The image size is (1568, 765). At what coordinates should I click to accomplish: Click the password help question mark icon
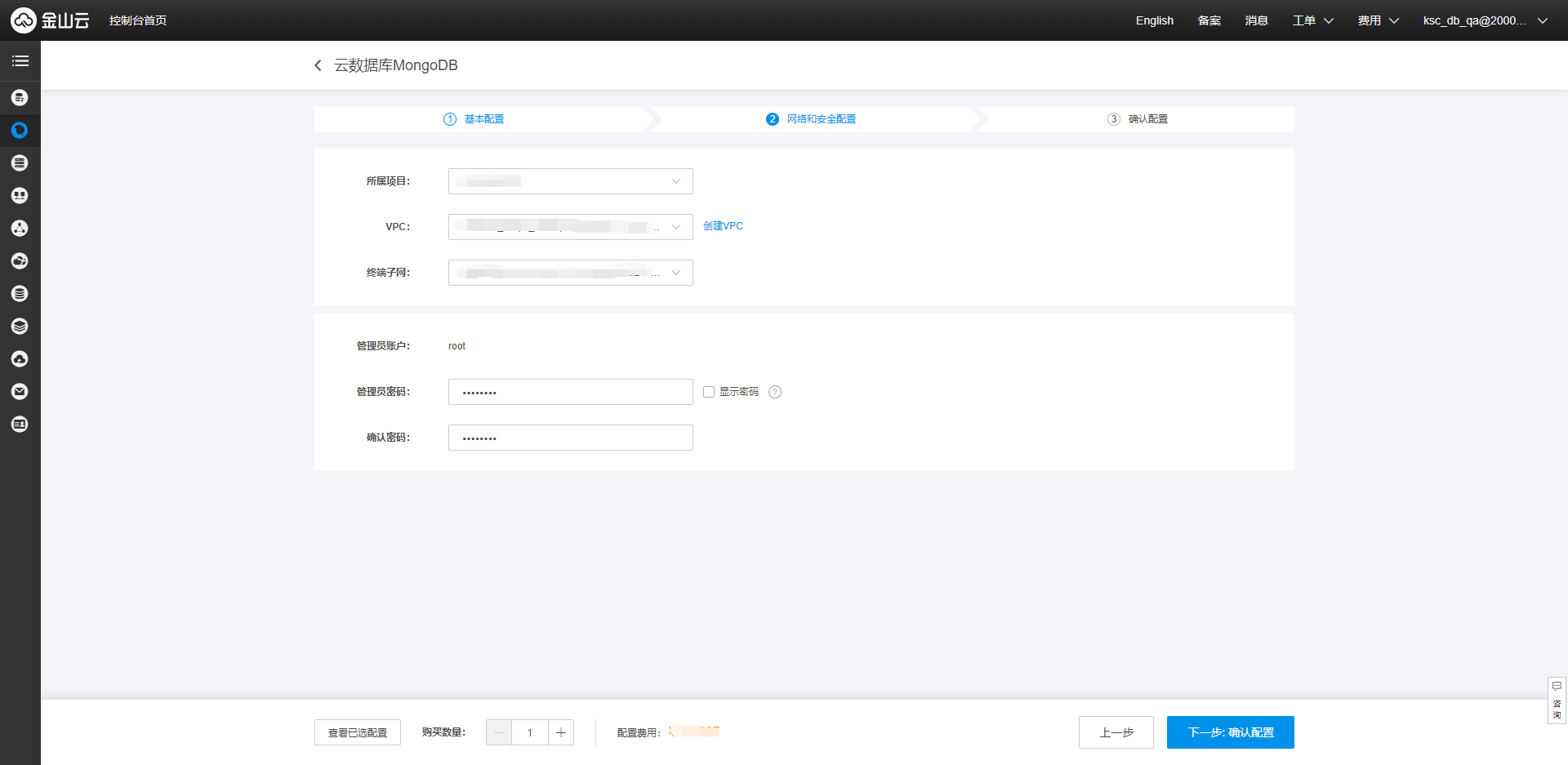tap(775, 392)
